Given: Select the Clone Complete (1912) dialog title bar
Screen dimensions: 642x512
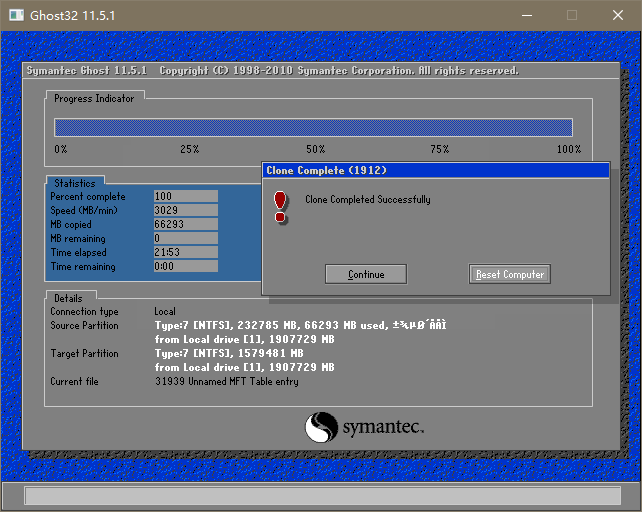Looking at the screenshot, I should [x=435, y=171].
